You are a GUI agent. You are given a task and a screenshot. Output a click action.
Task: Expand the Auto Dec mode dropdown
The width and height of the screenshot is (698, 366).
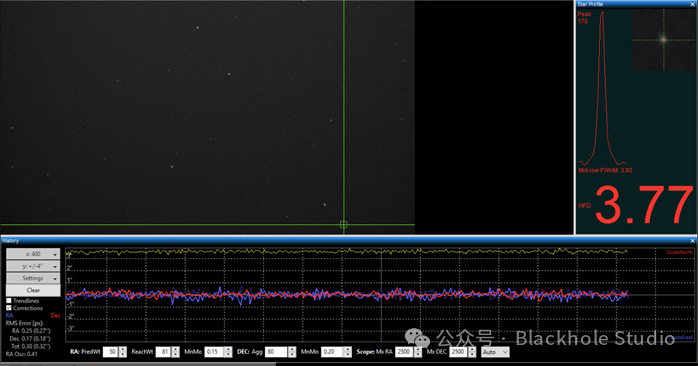click(495, 352)
